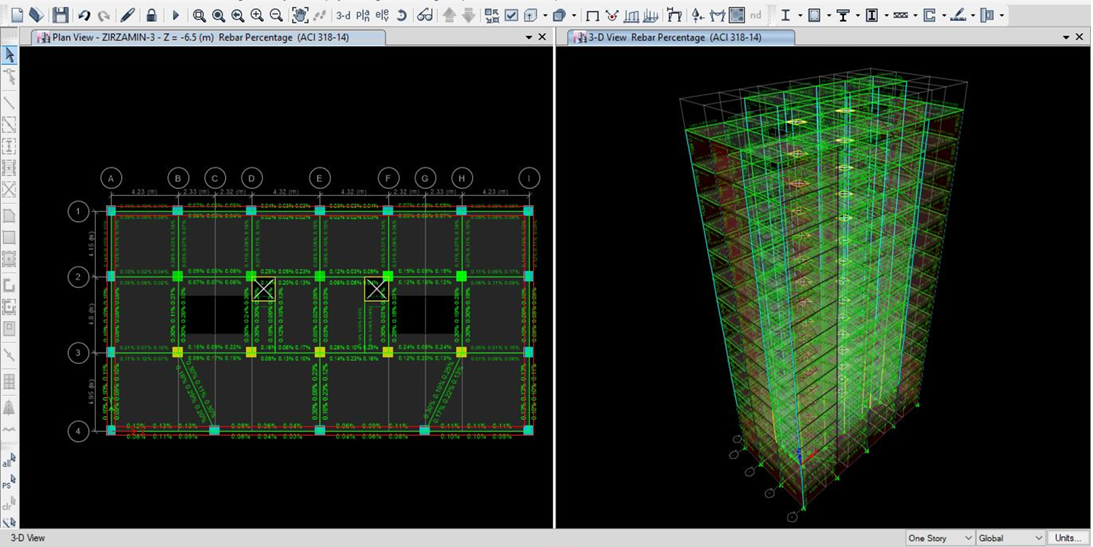The height and width of the screenshot is (547, 1093).
Task: Click the Rotate 3D View icon
Action: (x=401, y=15)
